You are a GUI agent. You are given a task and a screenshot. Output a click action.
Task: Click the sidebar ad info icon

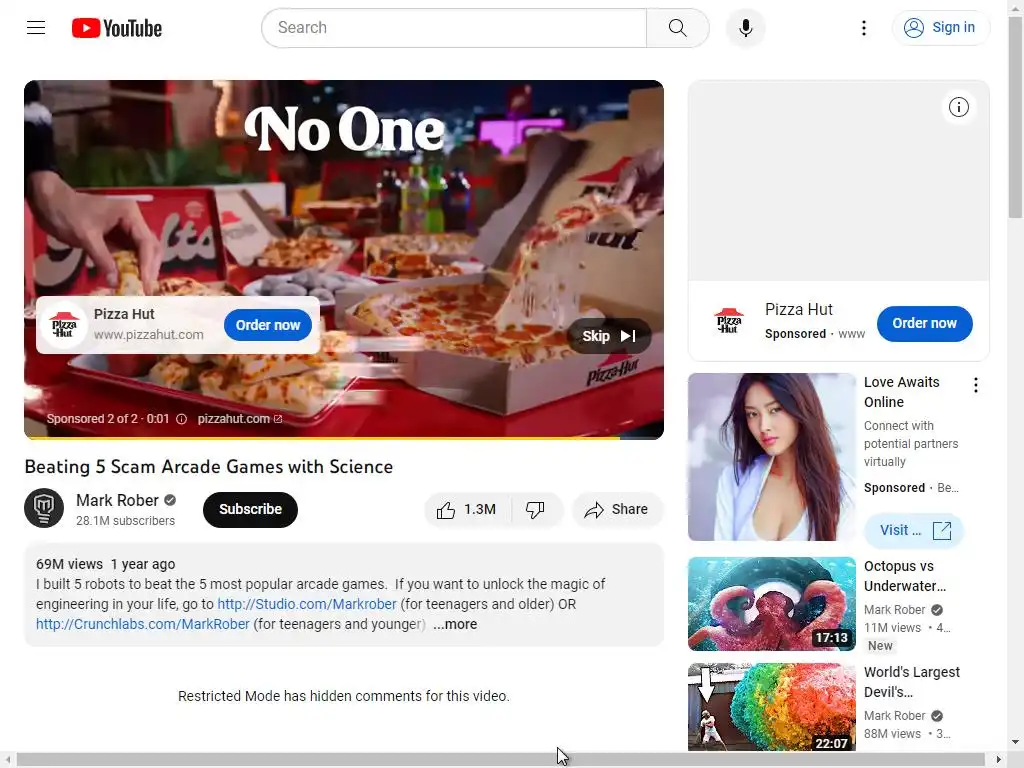[959, 107]
